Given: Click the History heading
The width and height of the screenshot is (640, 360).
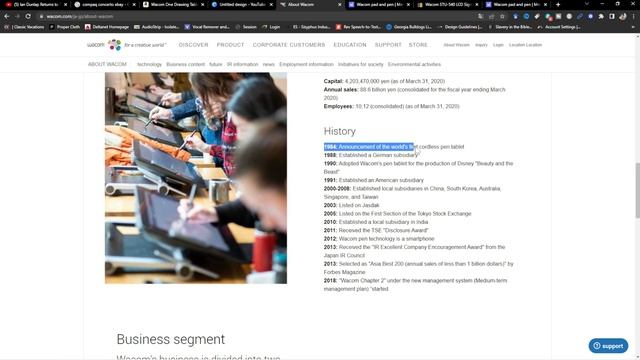Looking at the screenshot, I should [340, 131].
